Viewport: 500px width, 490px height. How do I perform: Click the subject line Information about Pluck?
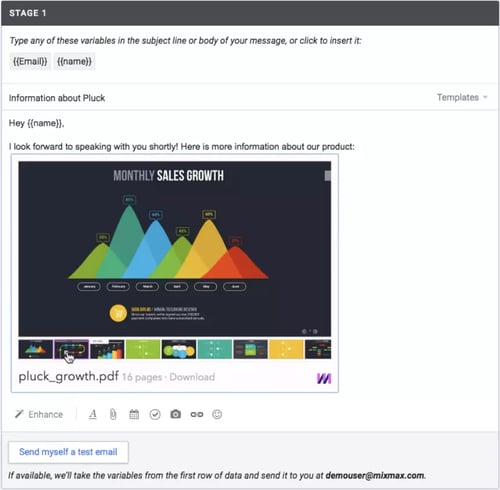pyautogui.click(x=57, y=98)
